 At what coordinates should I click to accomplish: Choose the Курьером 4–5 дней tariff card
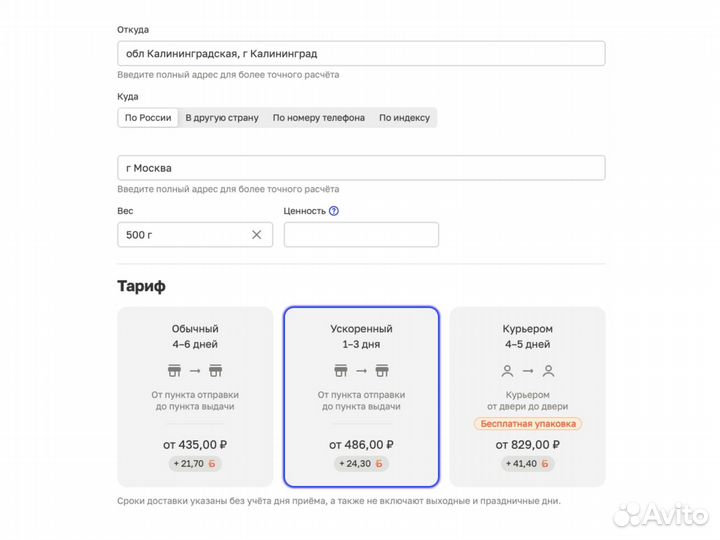pos(528,397)
